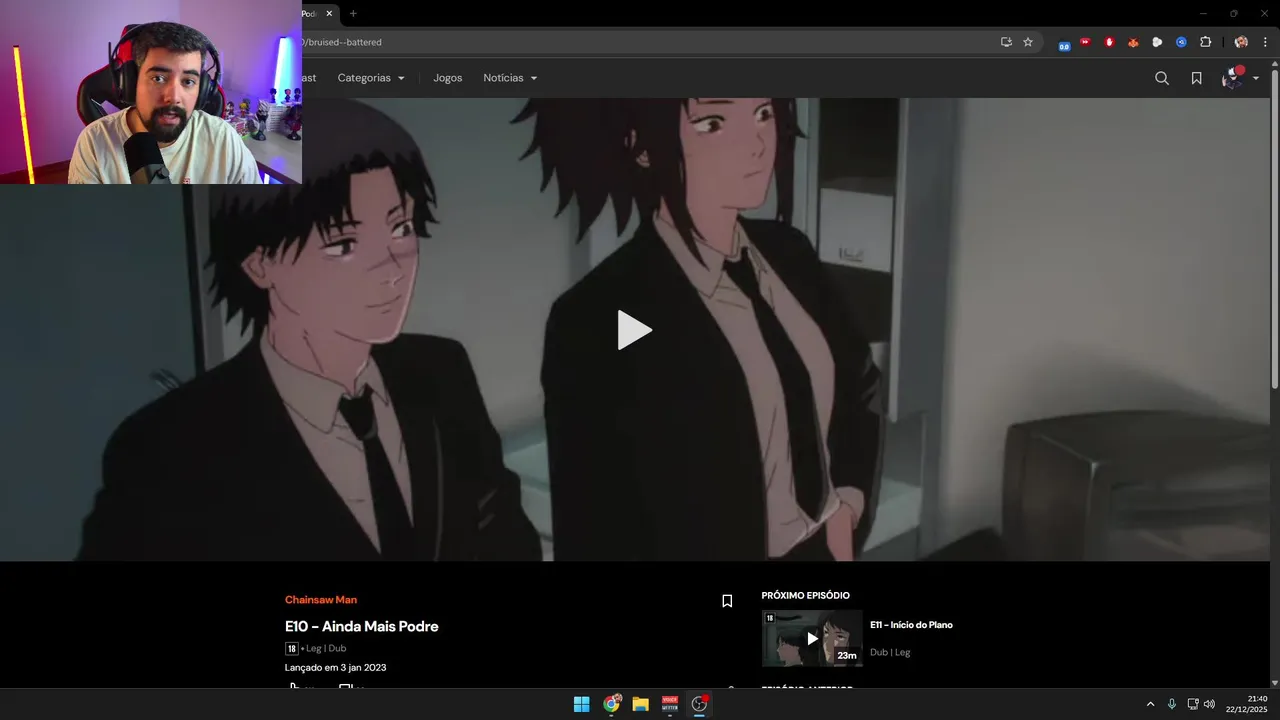Viewport: 1280px width, 720px height.
Task: Expand the Categorias dropdown menu
Action: pos(371,78)
